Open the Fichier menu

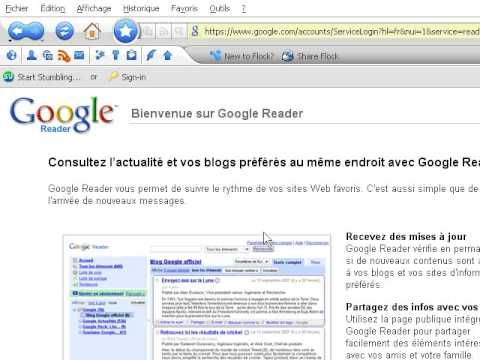[x=17, y=8]
